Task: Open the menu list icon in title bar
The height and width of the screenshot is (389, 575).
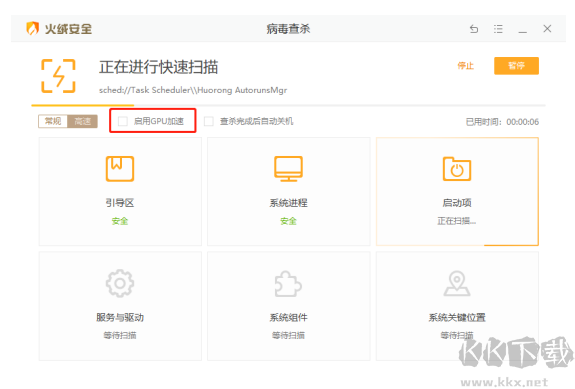Action: 498,29
